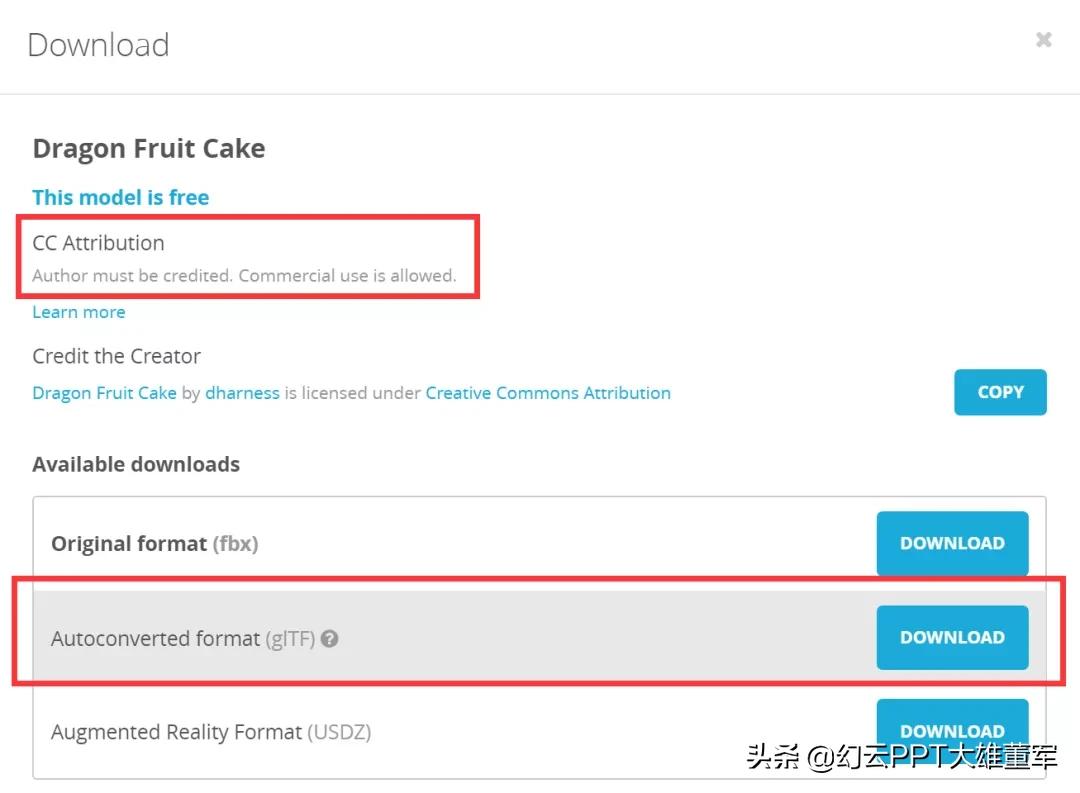Click the Download heading at the top
This screenshot has width=1080, height=793.
point(97,44)
